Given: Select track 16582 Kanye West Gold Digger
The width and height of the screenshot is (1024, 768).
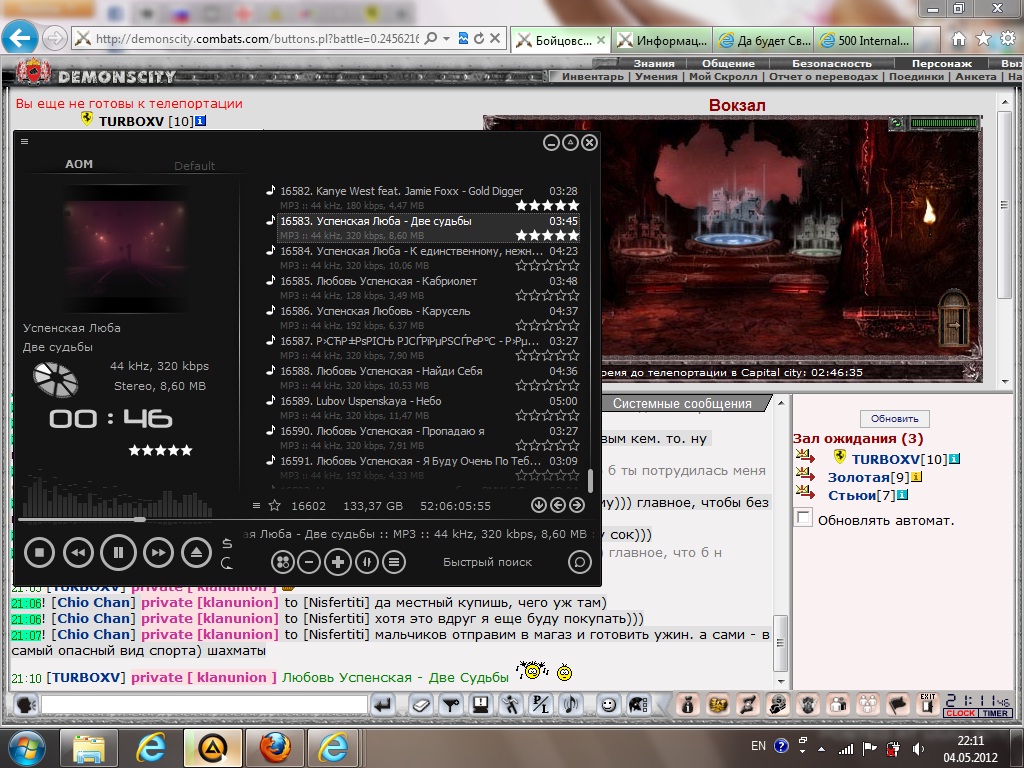Looking at the screenshot, I should [428, 198].
